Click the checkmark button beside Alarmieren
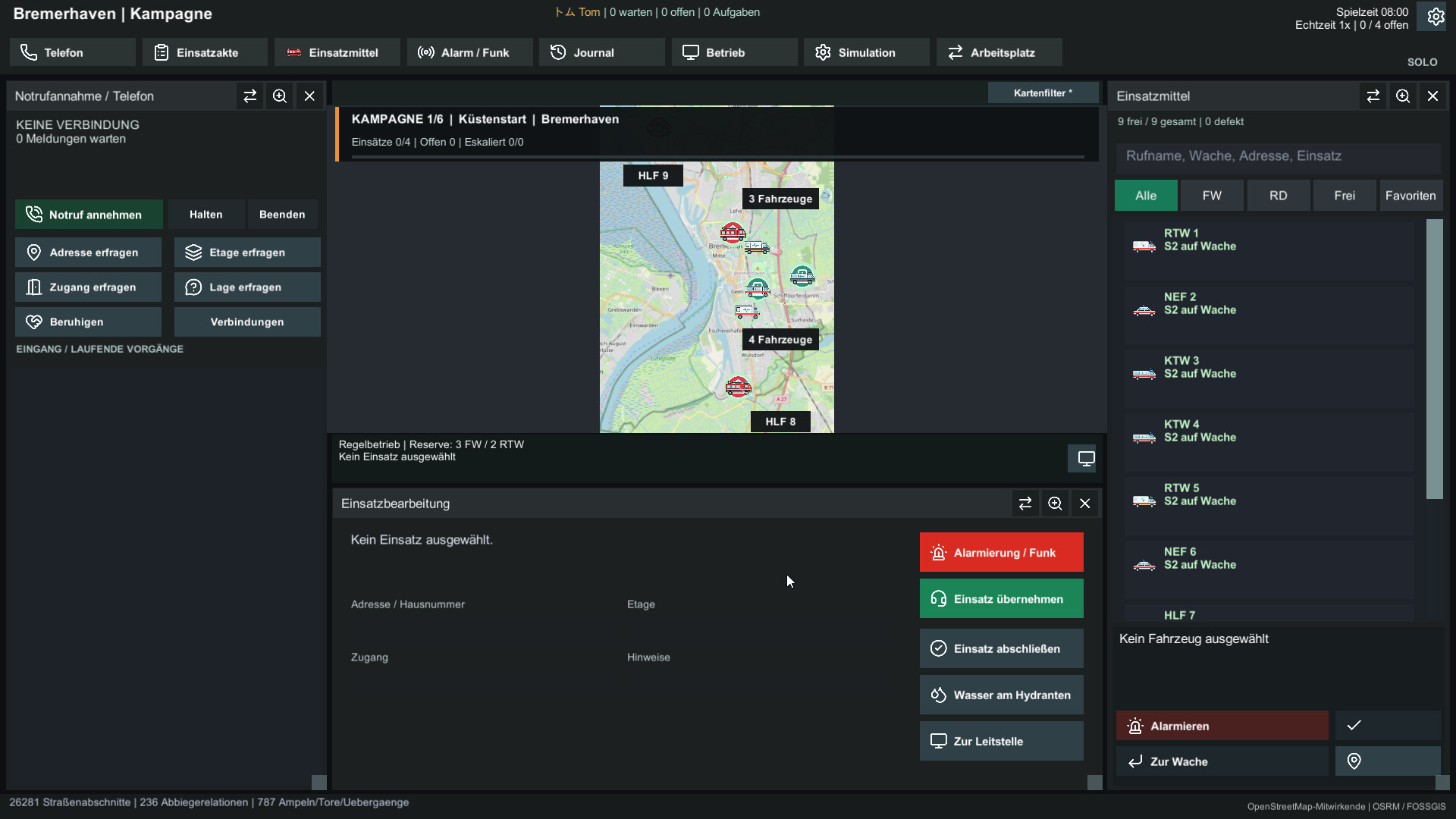 (x=1388, y=726)
